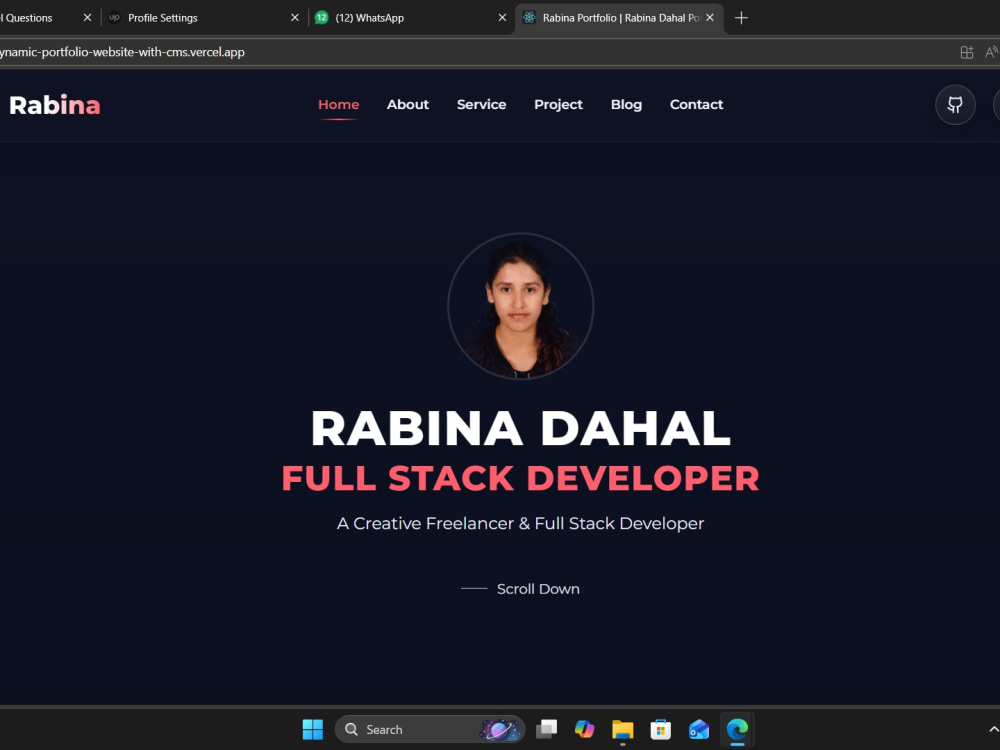Click the browser address bar URL

[x=122, y=52]
